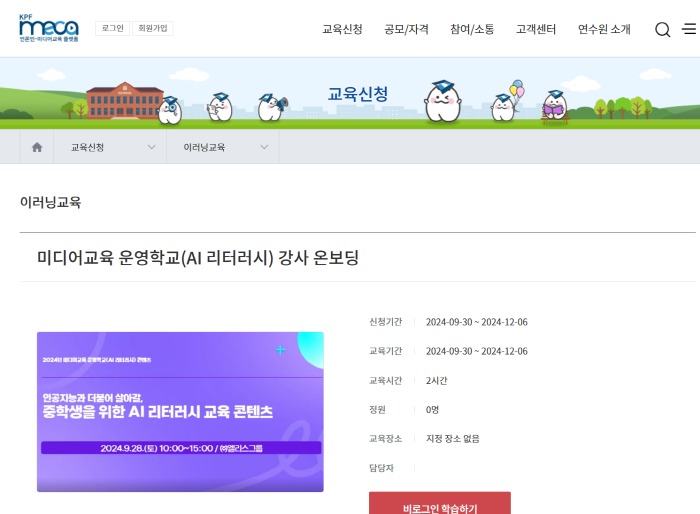
Task: Select 참여/소통 in navigation bar
Action: 472,29
